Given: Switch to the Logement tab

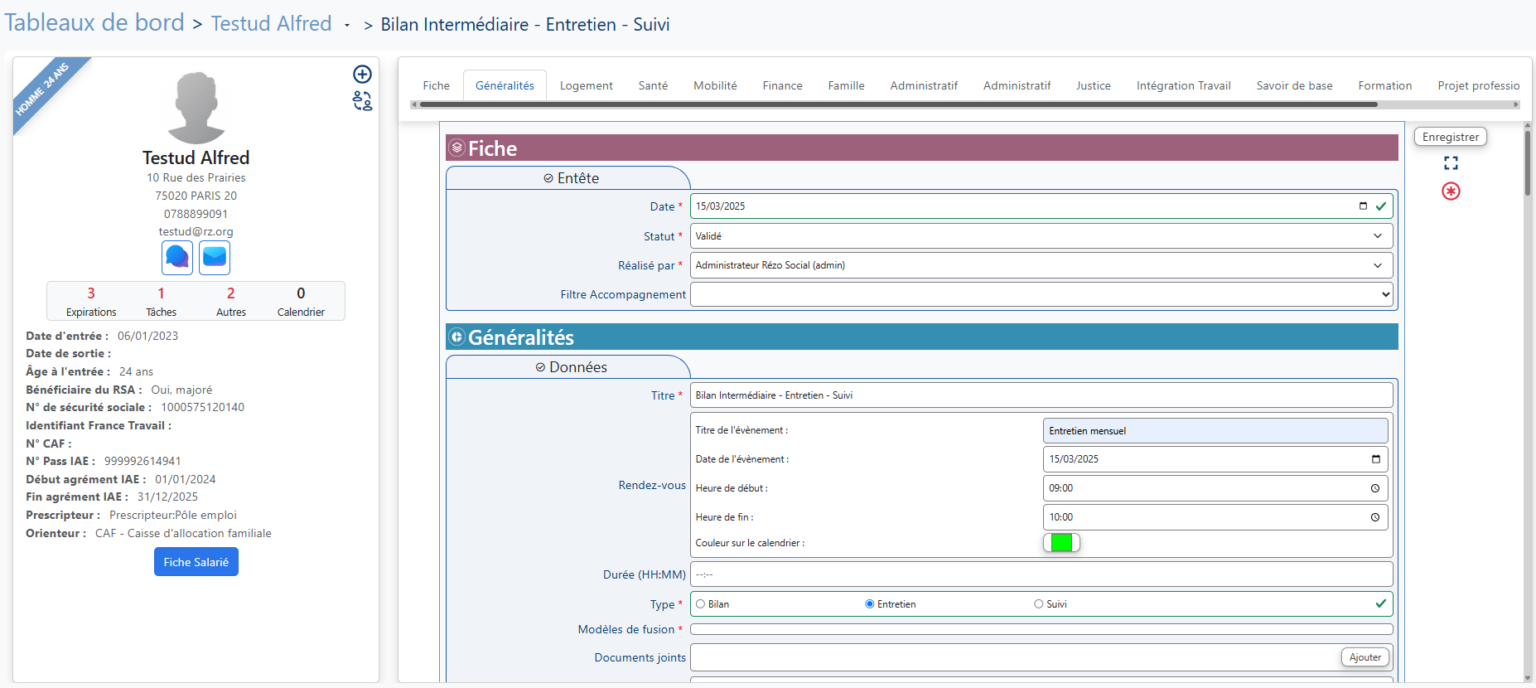Looking at the screenshot, I should [586, 86].
